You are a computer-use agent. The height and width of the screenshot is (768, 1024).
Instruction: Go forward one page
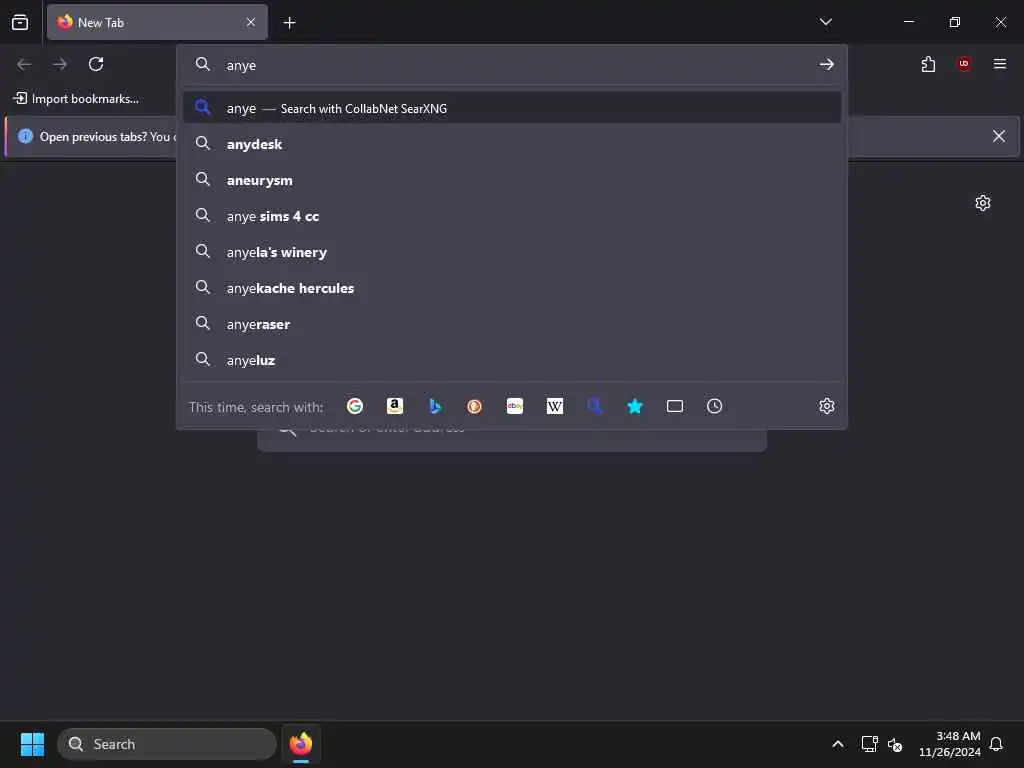60,64
